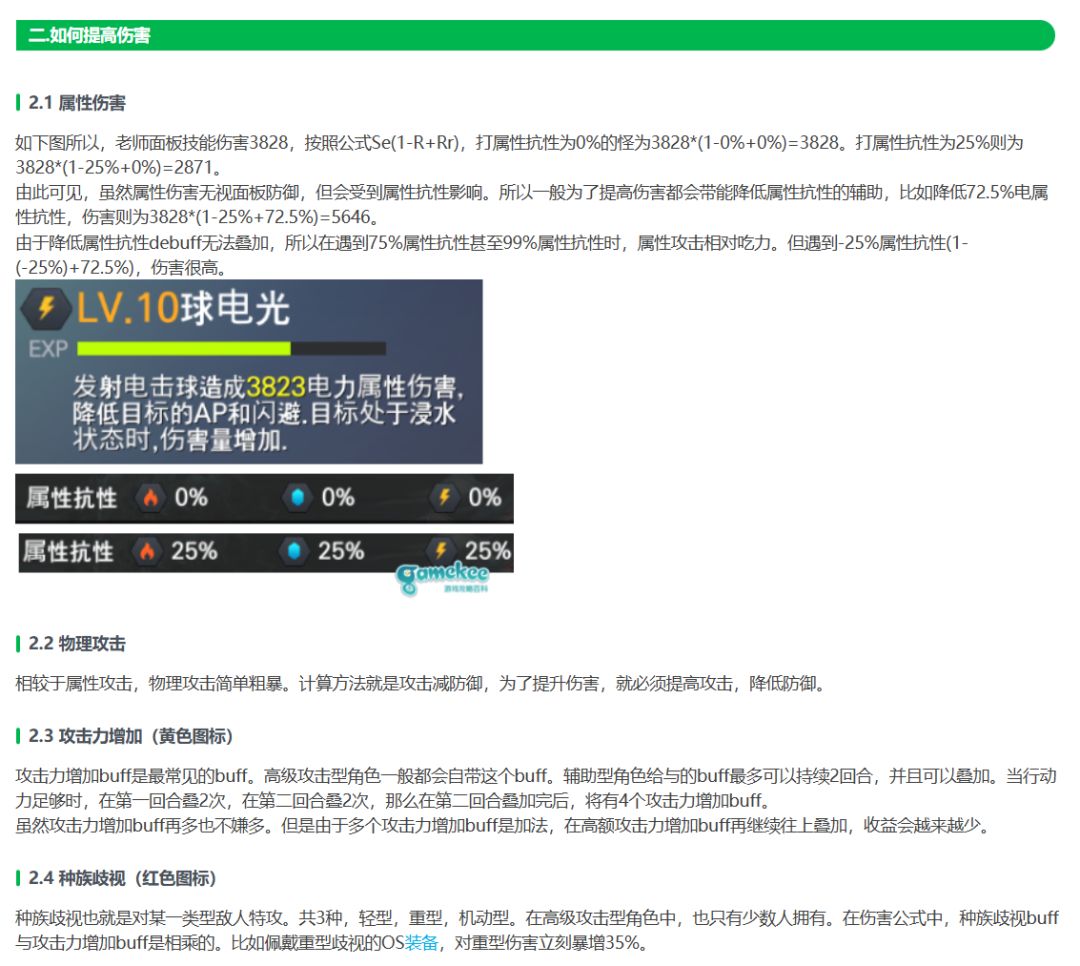This screenshot has width=1080, height=966.
Task: Click the lightning icon in 0% resistance row
Action: 444,497
